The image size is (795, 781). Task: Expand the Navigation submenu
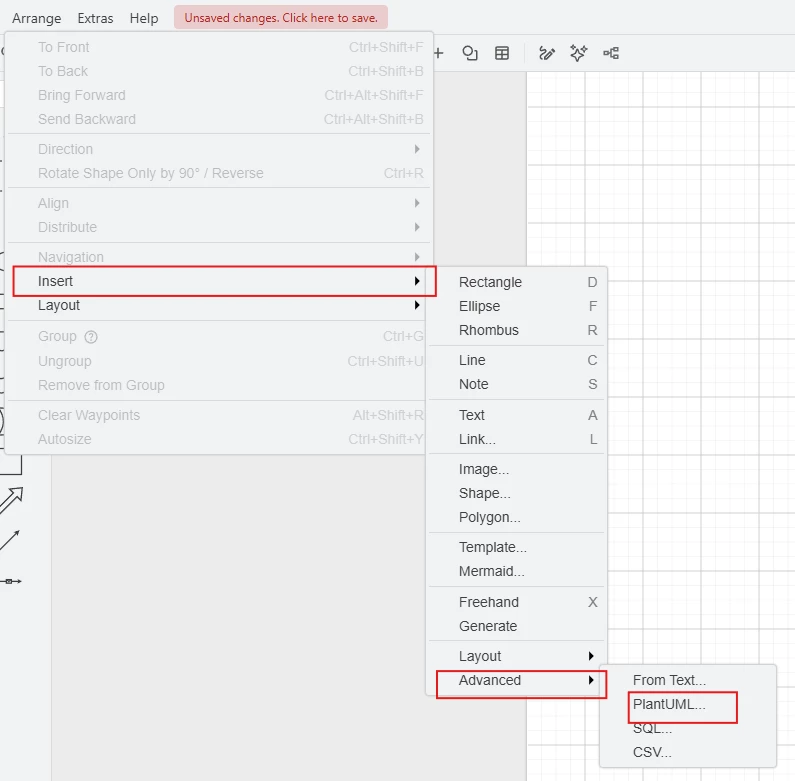[219, 257]
